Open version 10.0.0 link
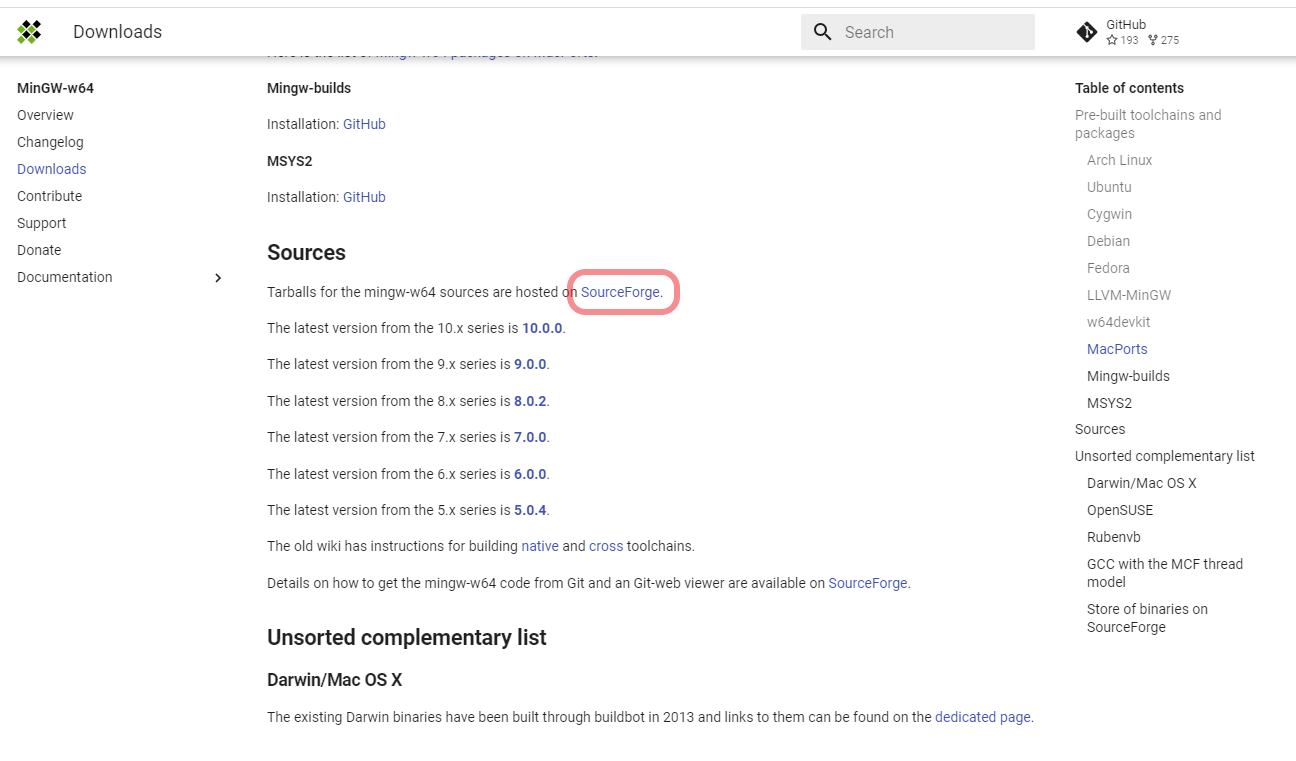 [x=542, y=328]
